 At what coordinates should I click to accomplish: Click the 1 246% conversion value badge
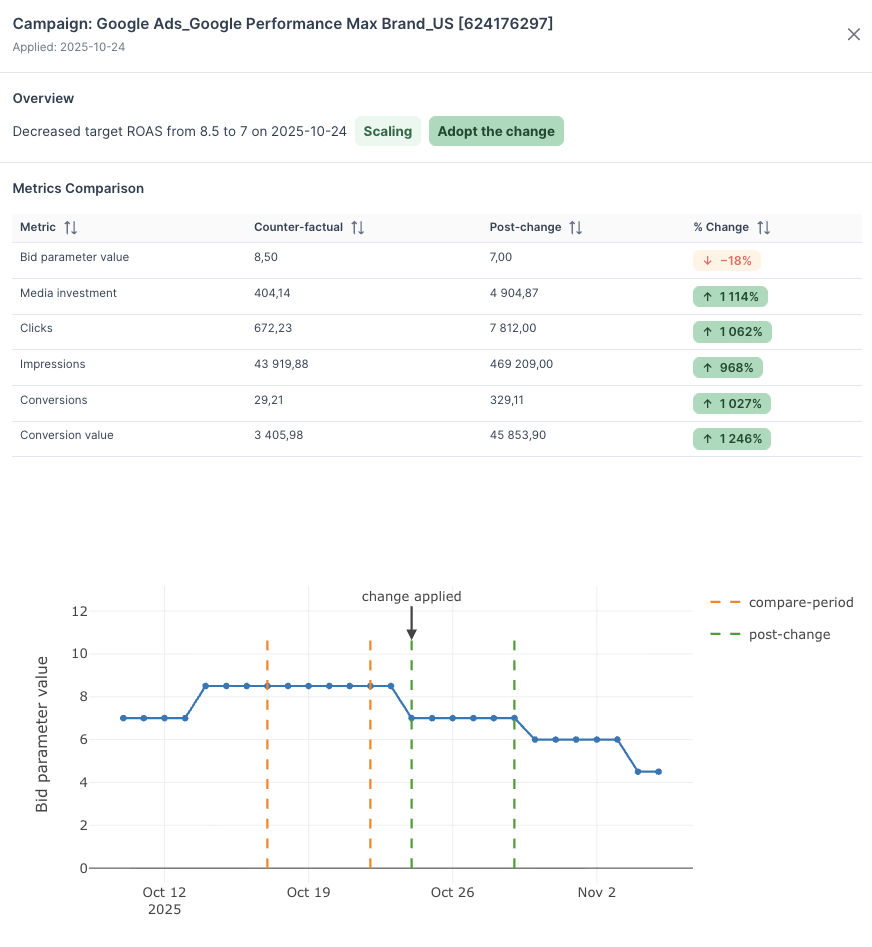[731, 439]
